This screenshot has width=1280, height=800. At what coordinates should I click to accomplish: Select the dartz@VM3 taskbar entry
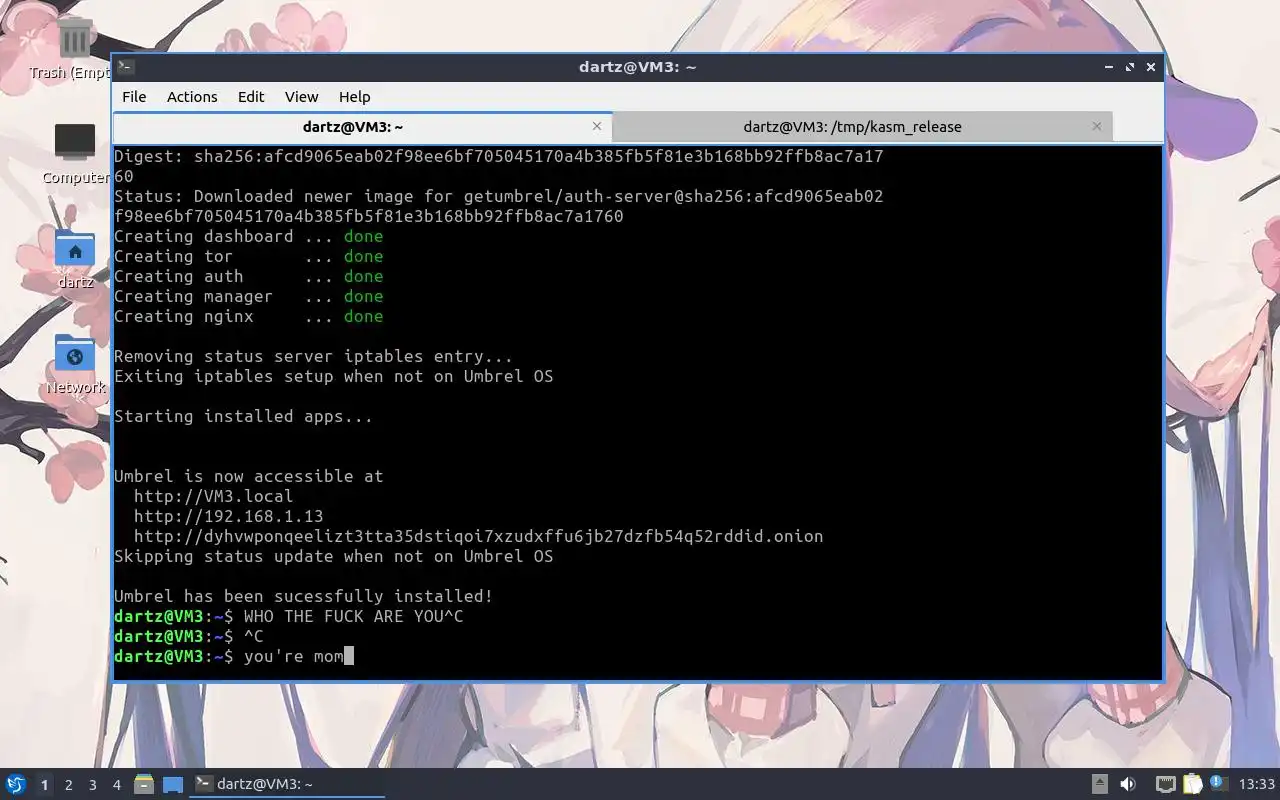coord(287,784)
